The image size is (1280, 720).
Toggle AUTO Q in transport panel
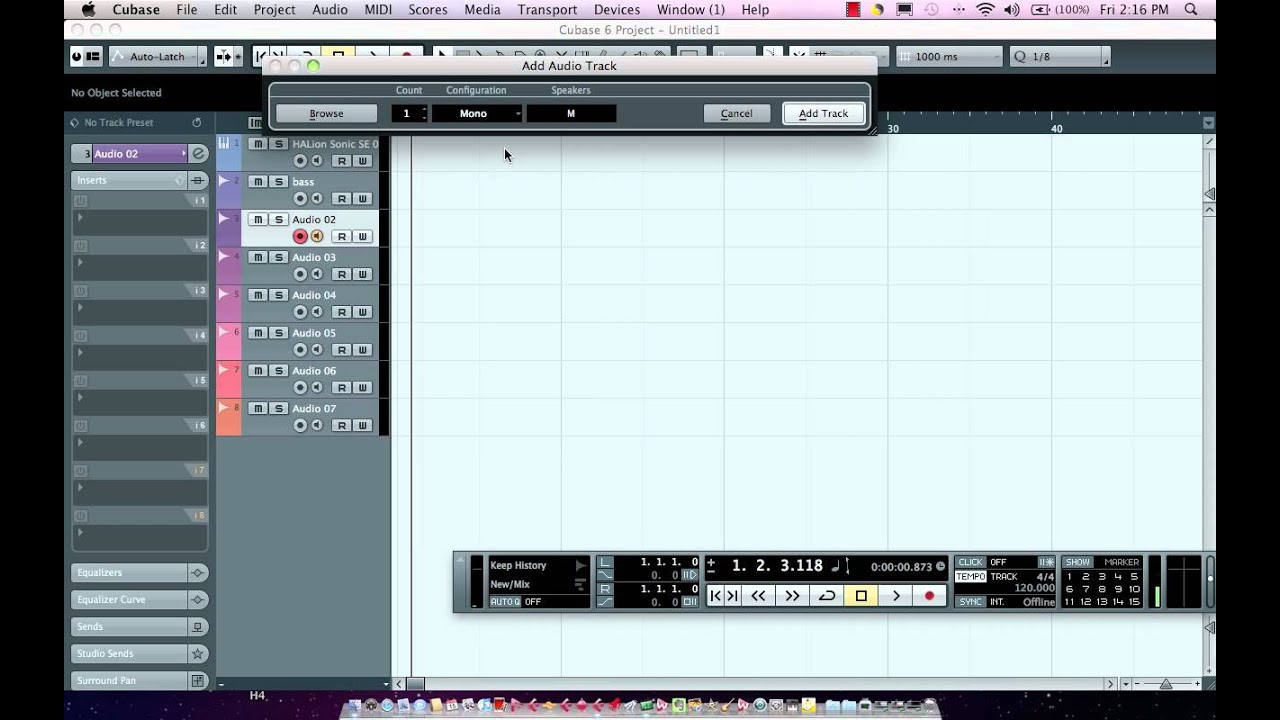[505, 602]
